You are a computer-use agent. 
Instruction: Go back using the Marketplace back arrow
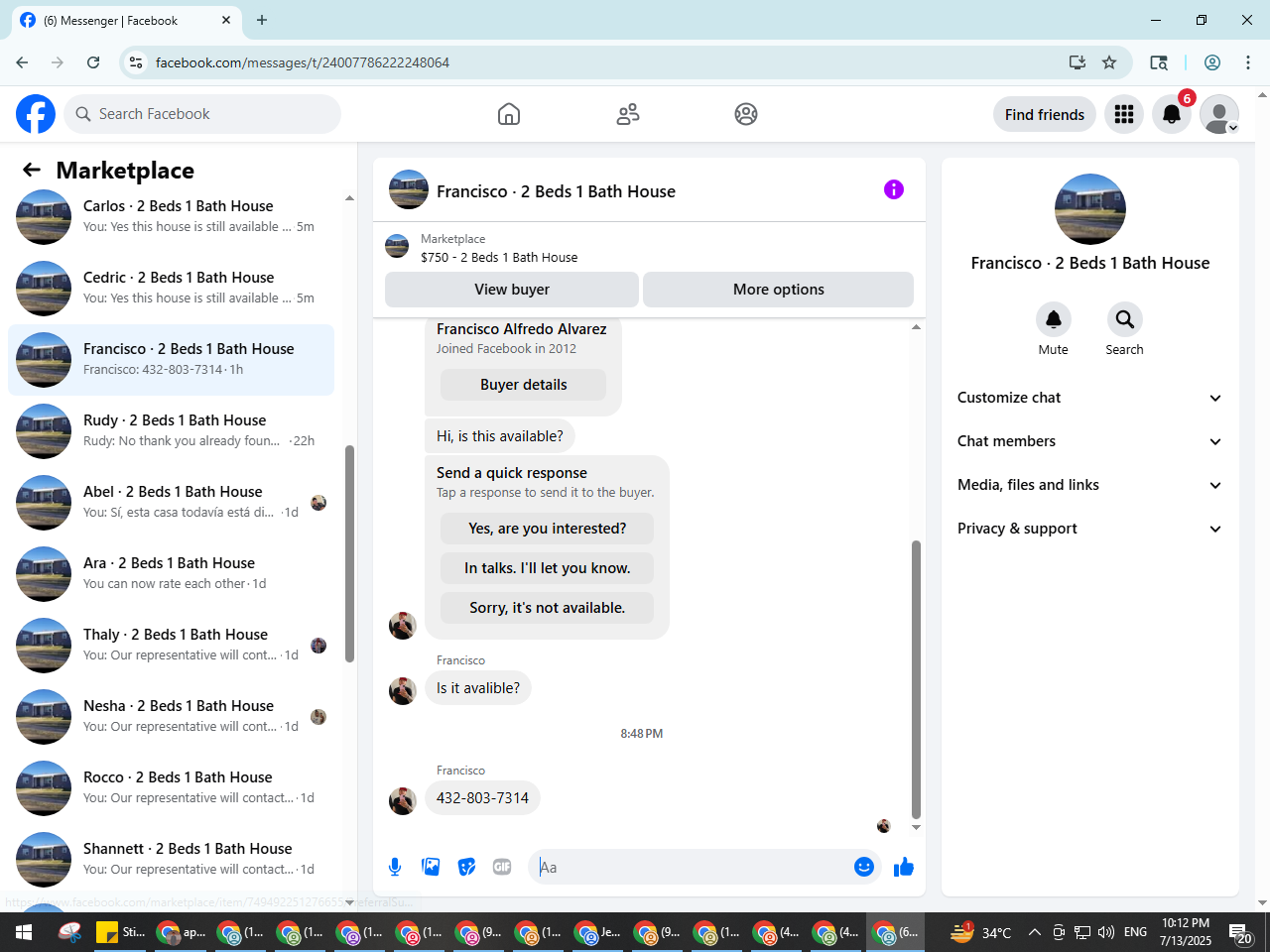coord(32,170)
